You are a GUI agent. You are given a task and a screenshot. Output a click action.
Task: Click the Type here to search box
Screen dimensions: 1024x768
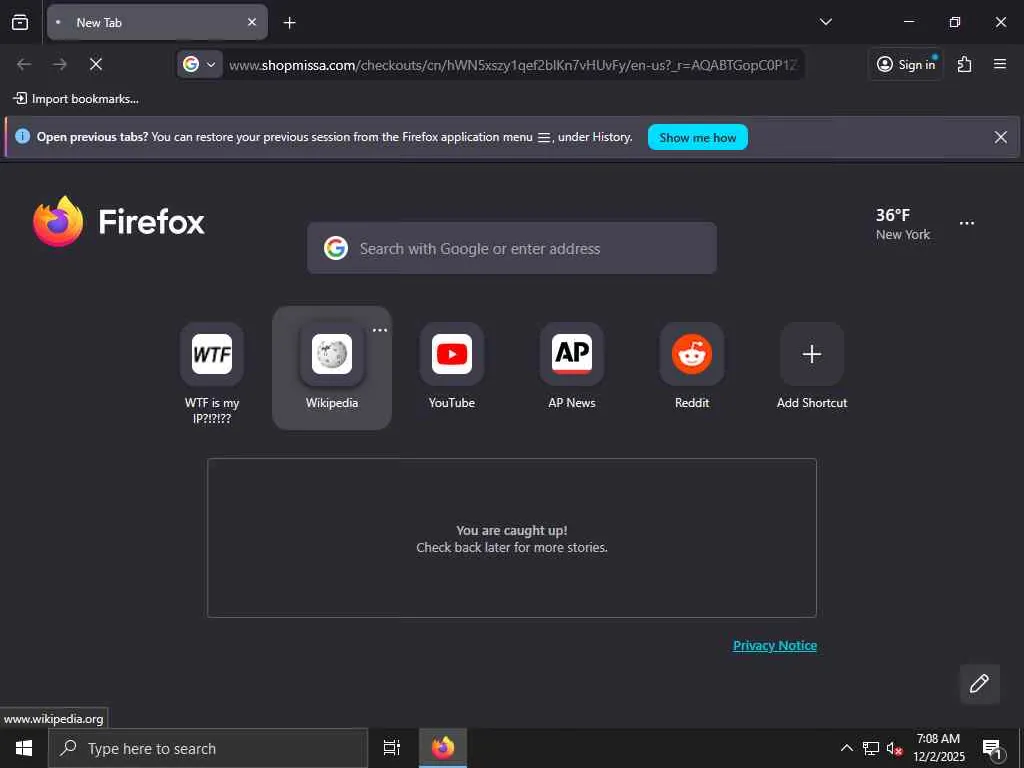208,748
